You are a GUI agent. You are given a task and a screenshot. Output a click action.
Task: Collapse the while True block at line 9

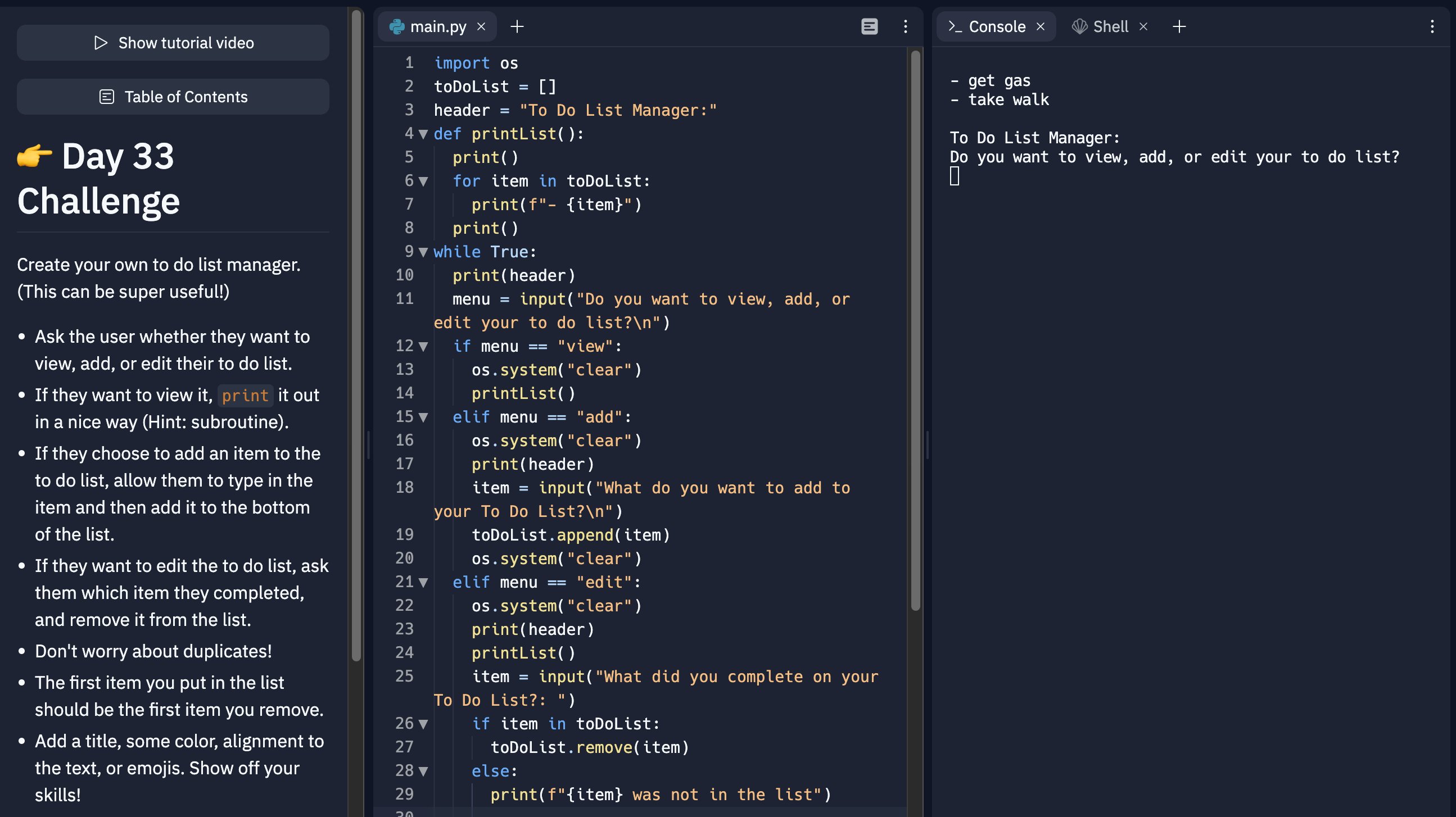[423, 252]
